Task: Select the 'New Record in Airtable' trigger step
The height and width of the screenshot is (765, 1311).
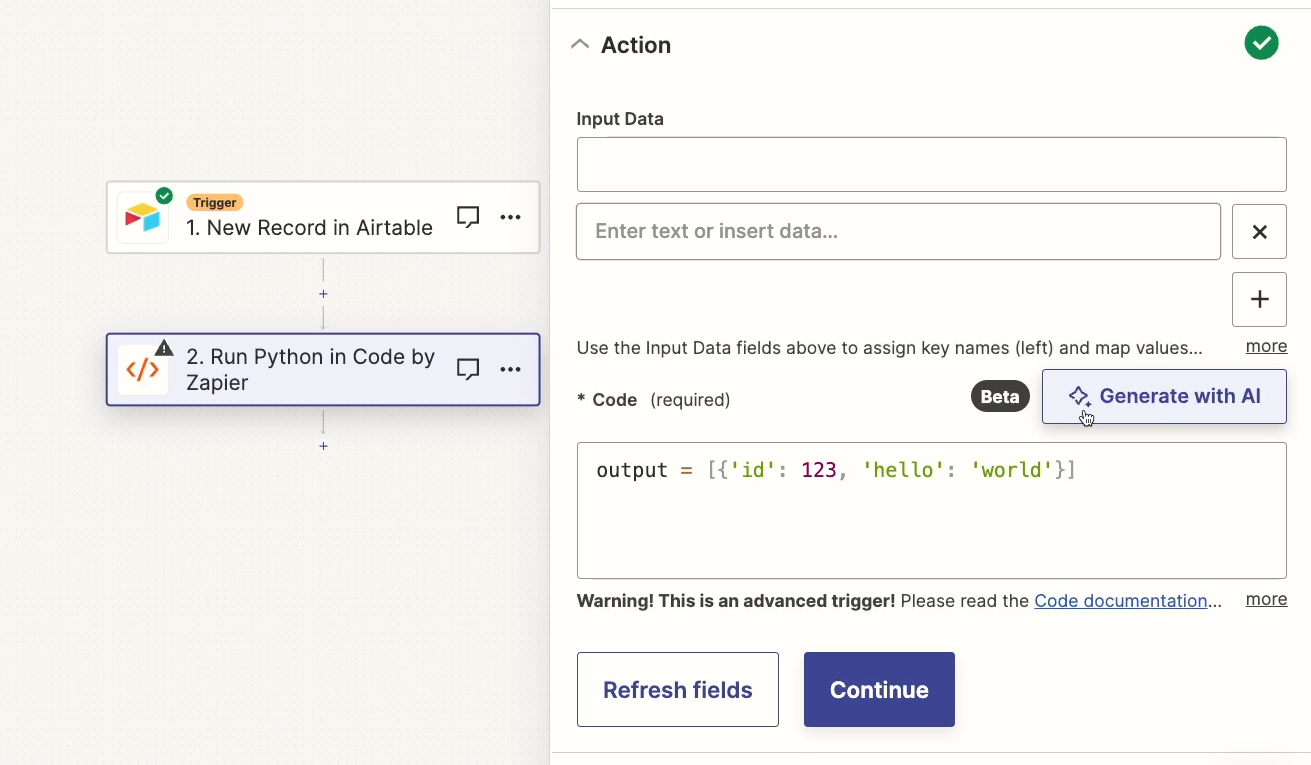Action: click(323, 217)
